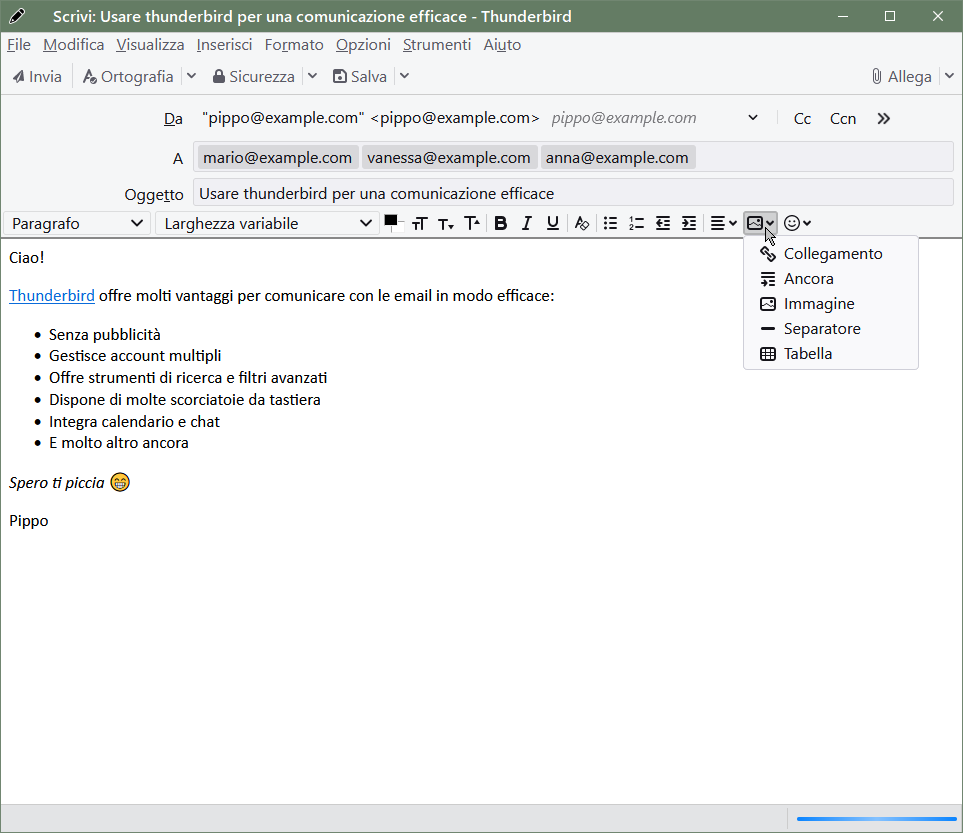Click the insert object toolbar button
Viewport: 963px width, 833px height.
(x=760, y=224)
